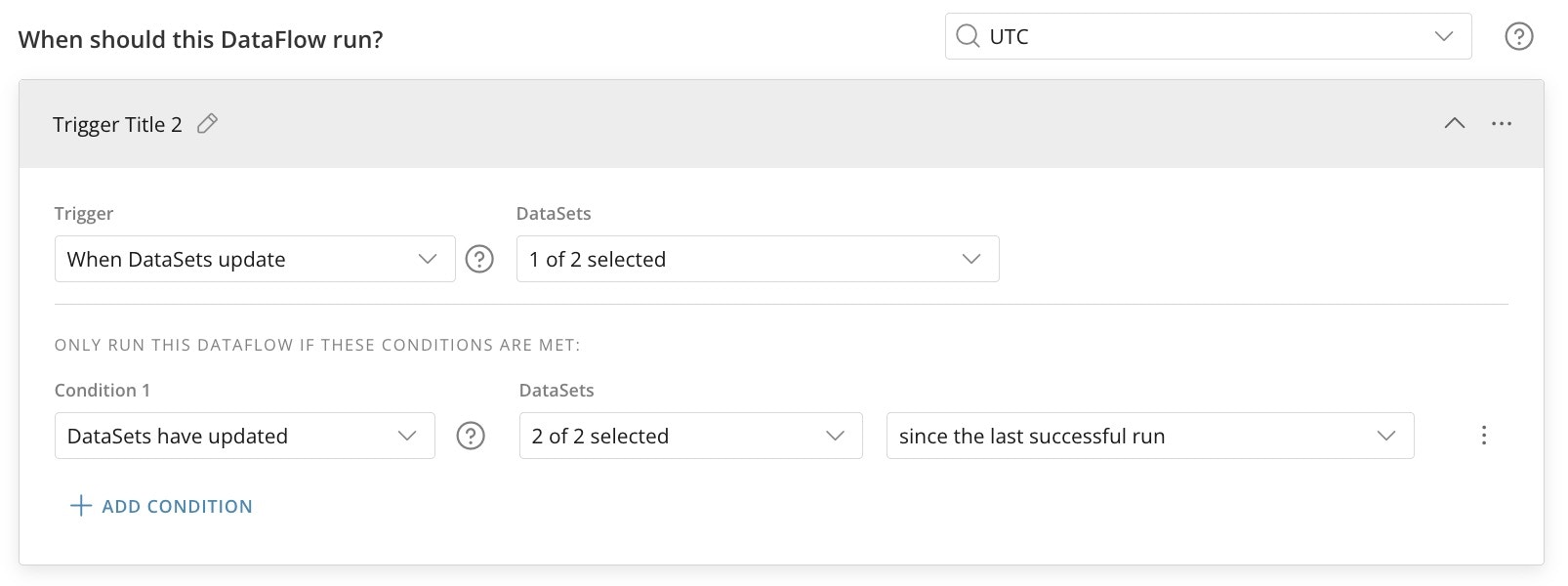
Task: Click the arrow on the trigger type dropdown
Action: click(x=428, y=260)
